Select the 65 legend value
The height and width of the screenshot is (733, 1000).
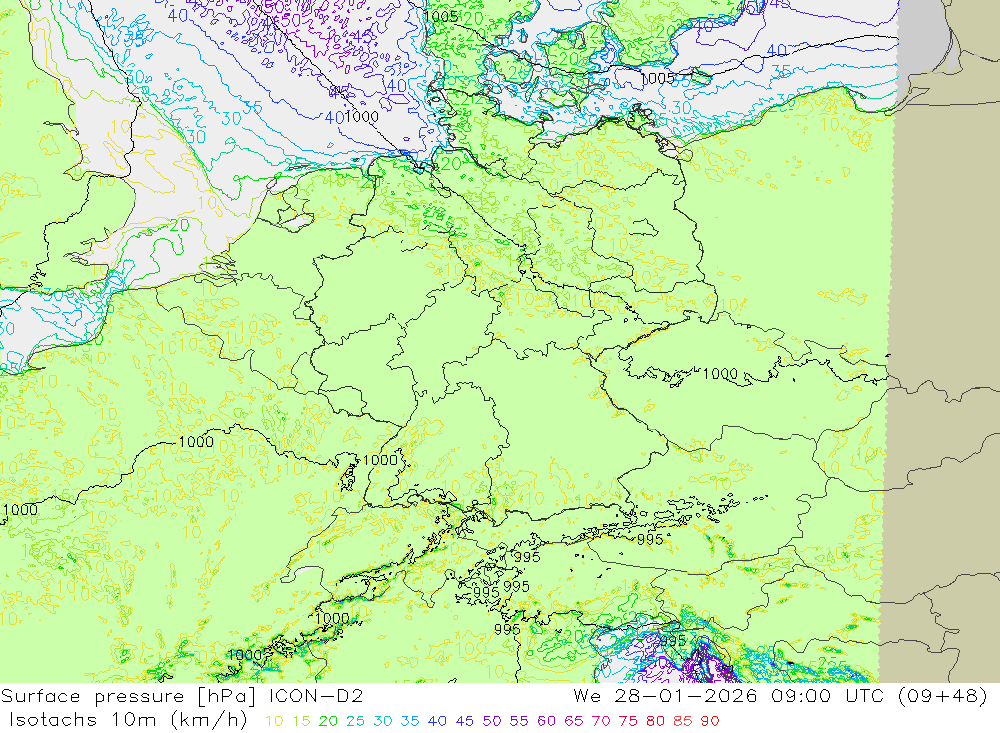573,721
